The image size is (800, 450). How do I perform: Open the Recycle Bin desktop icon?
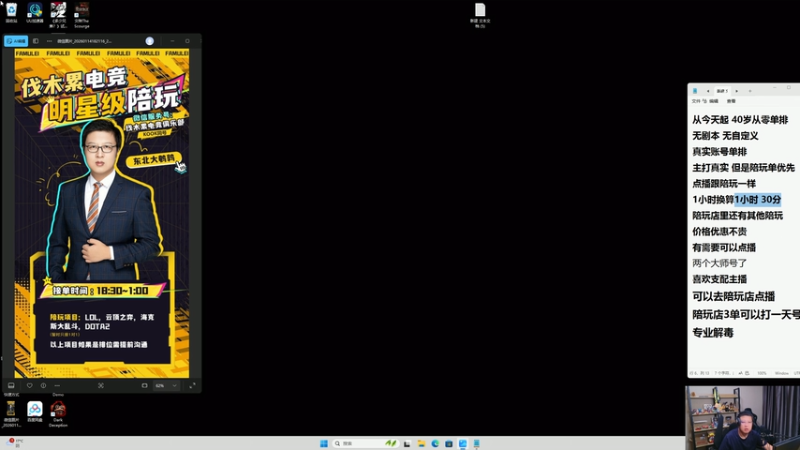[11, 13]
